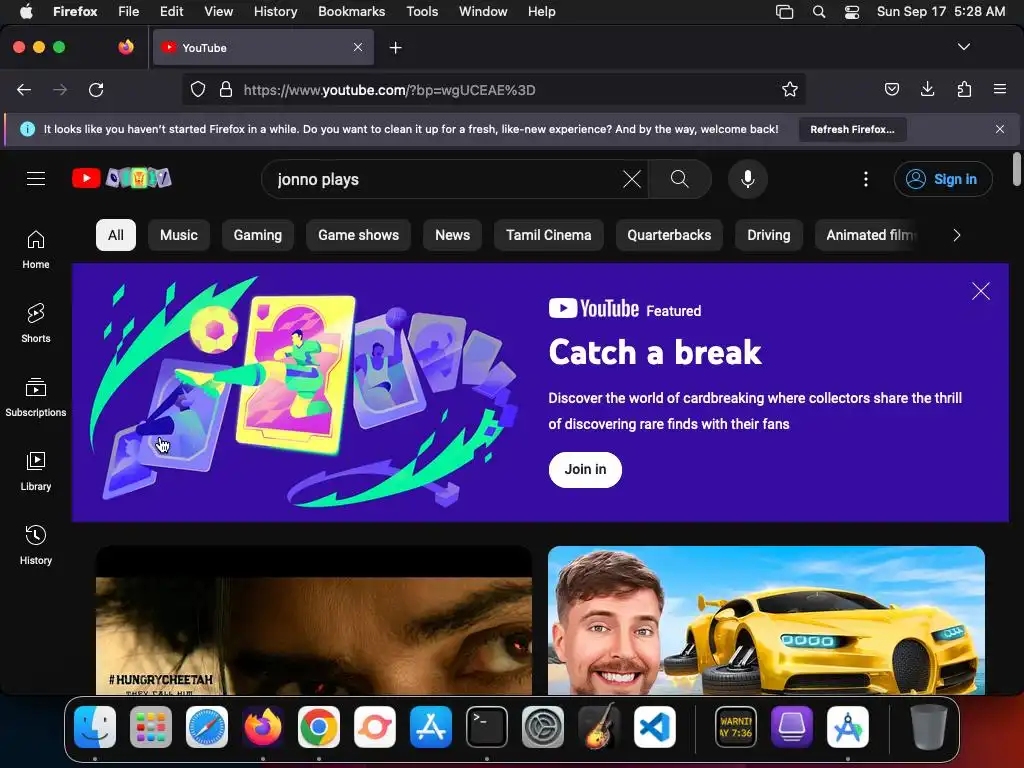The height and width of the screenshot is (768, 1024).
Task: Open Terminal from the dock
Action: point(487,727)
